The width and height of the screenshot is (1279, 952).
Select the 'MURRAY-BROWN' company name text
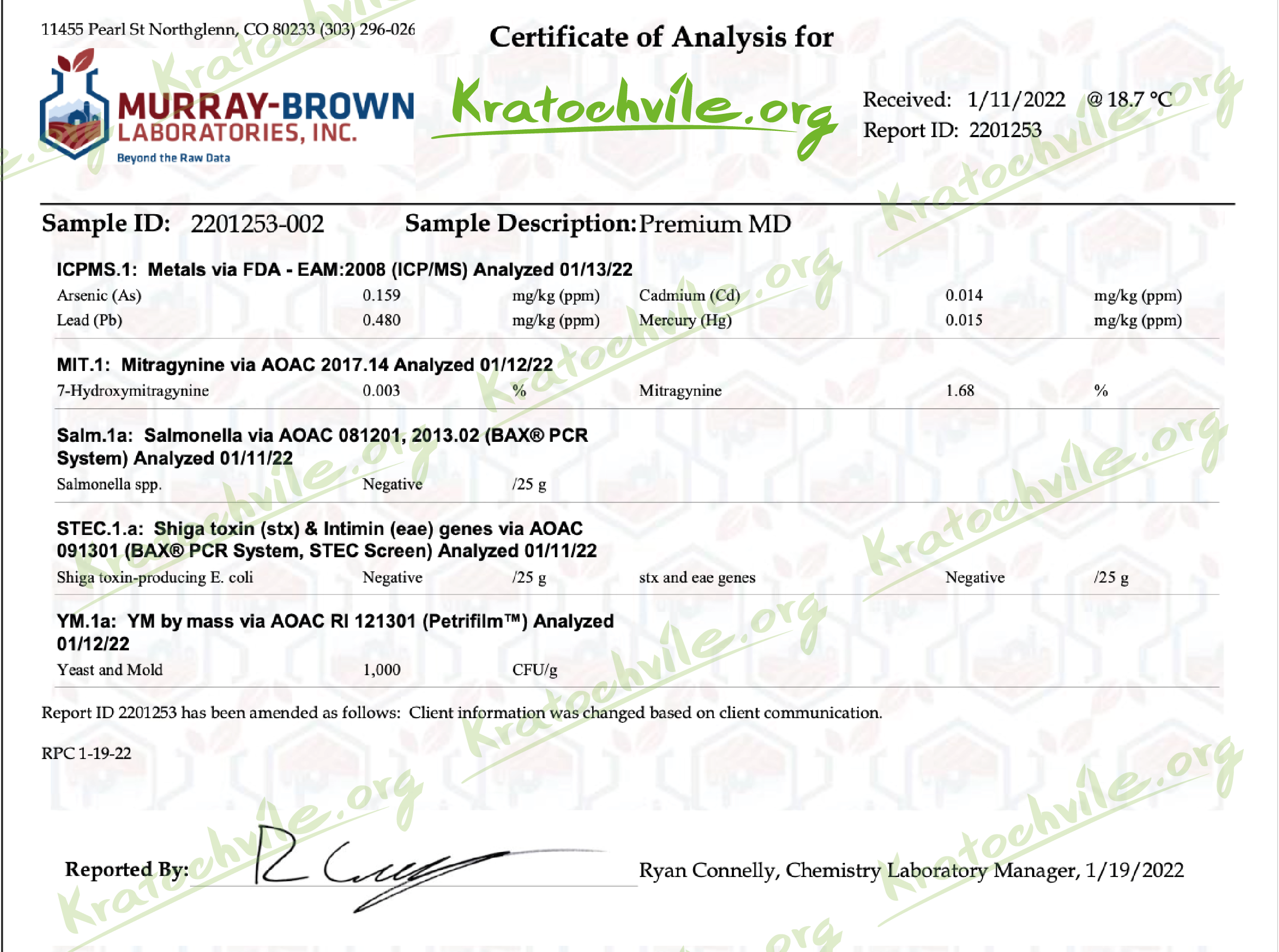click(x=266, y=107)
